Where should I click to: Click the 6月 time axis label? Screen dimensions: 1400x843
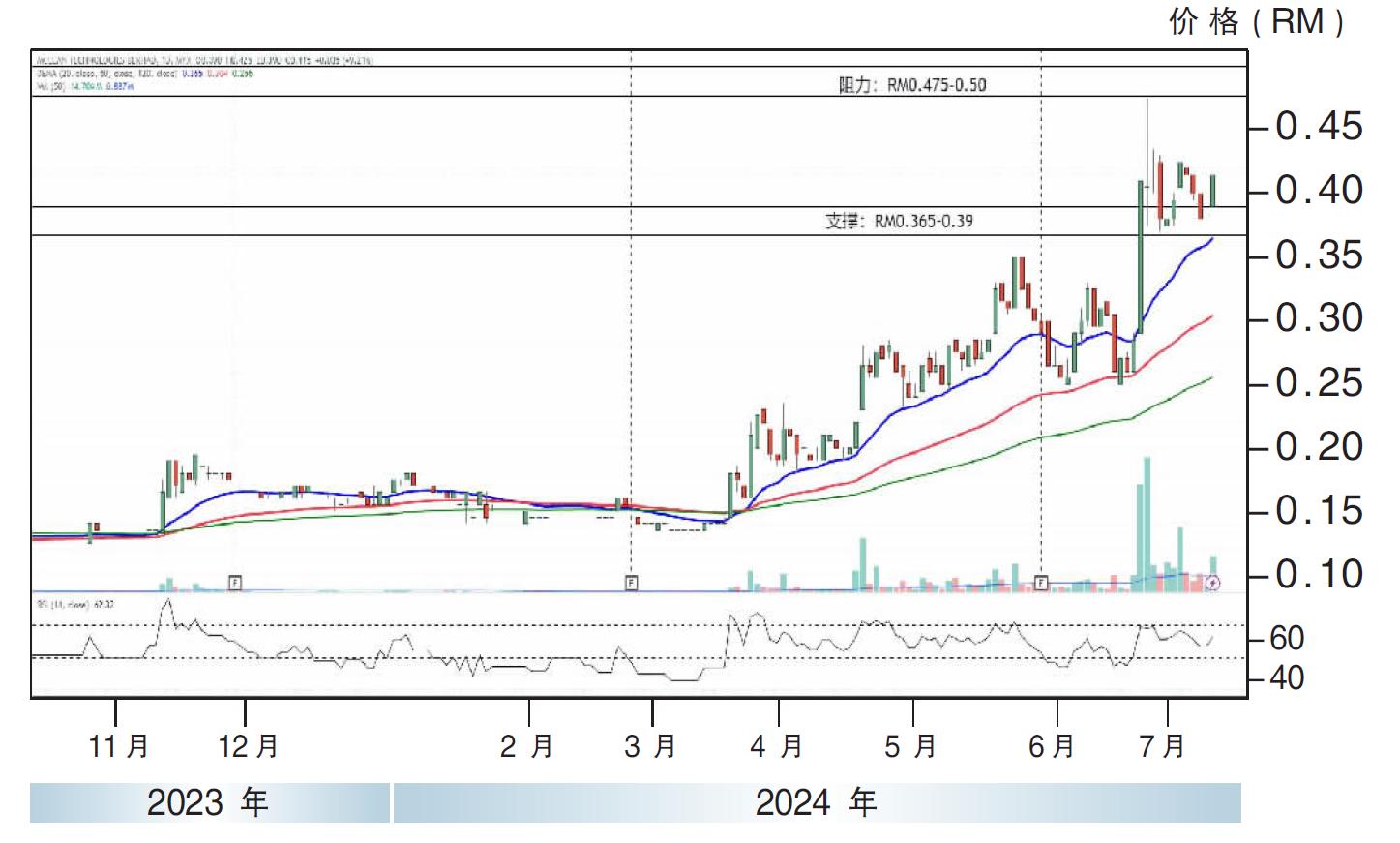pos(1052,746)
